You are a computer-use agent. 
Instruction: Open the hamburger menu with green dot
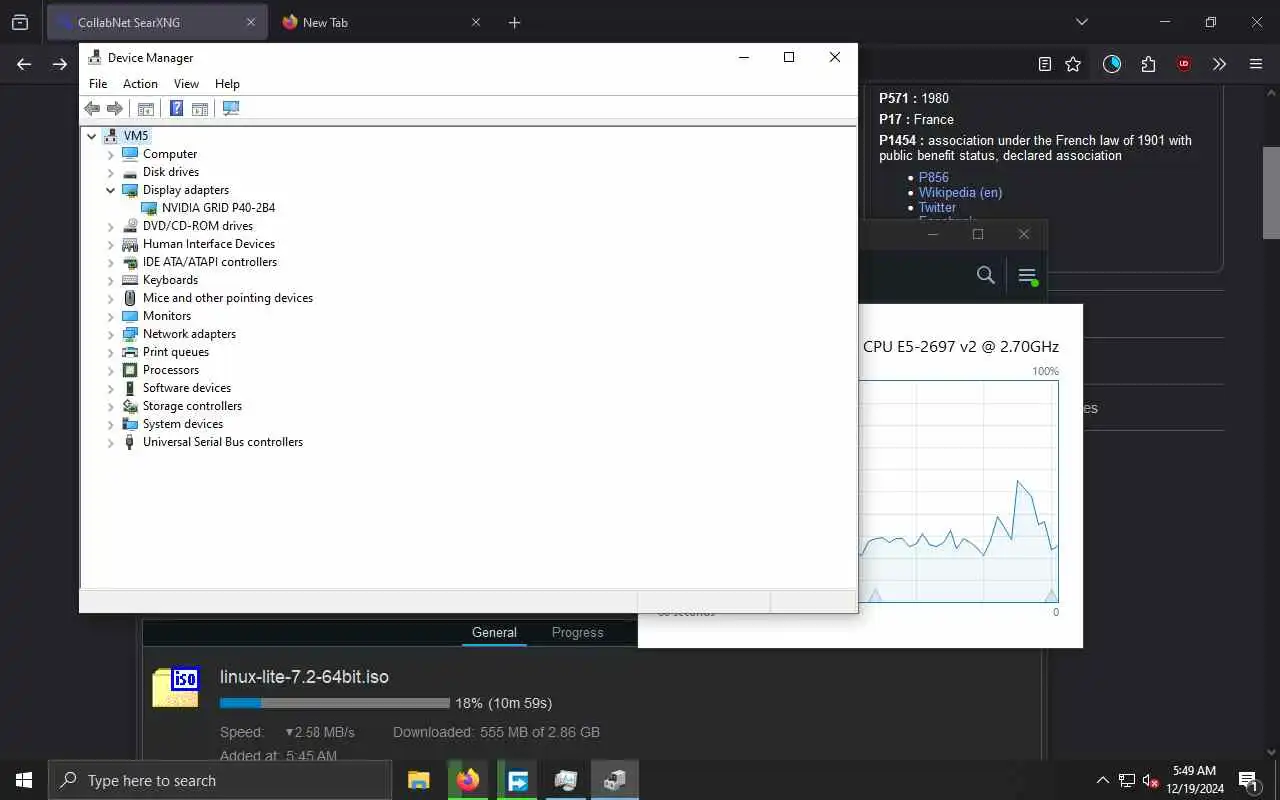point(1026,275)
